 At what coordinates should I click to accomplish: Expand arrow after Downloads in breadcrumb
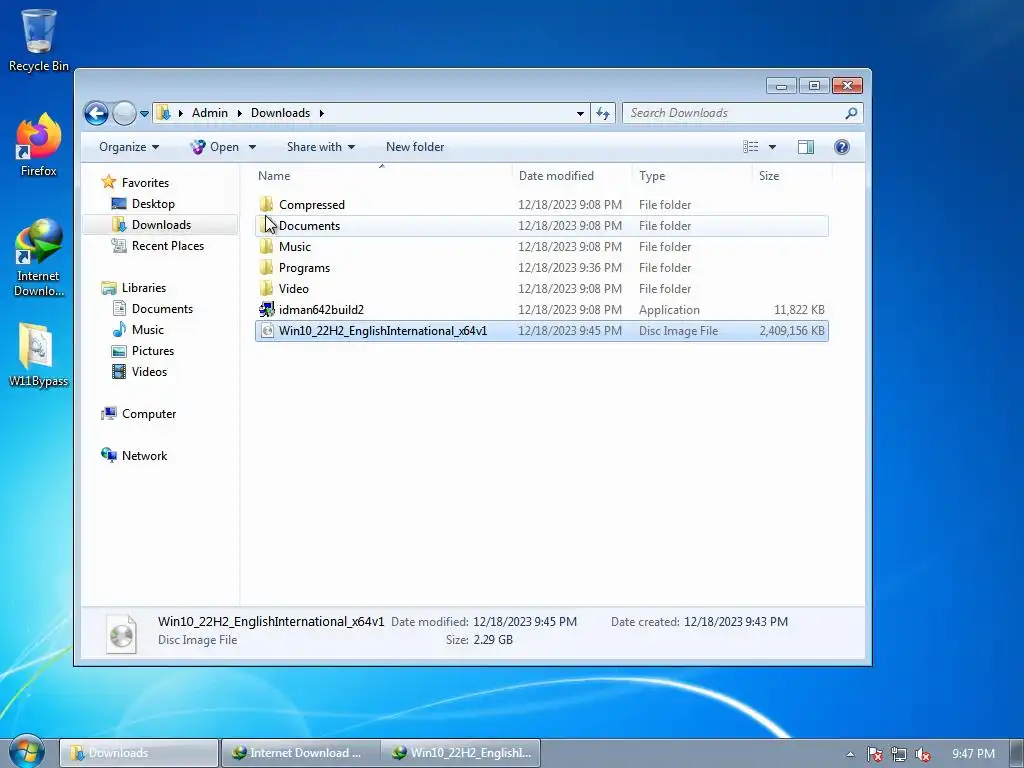tap(321, 113)
